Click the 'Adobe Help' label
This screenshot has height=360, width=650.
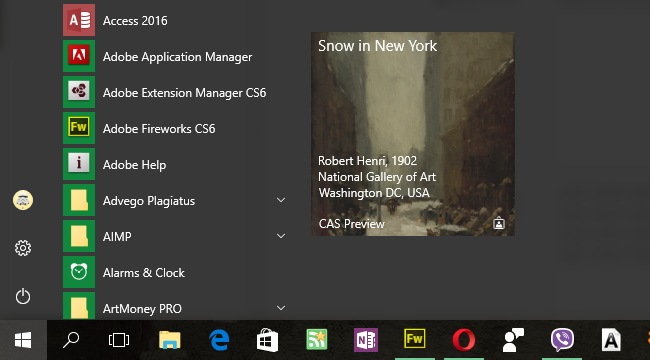pyautogui.click(x=134, y=165)
